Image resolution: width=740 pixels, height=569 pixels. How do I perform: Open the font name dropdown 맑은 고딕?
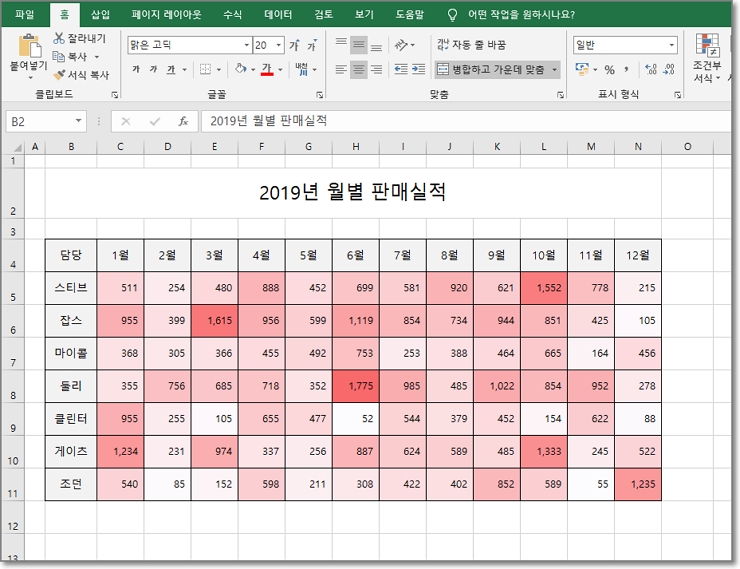[x=246, y=45]
